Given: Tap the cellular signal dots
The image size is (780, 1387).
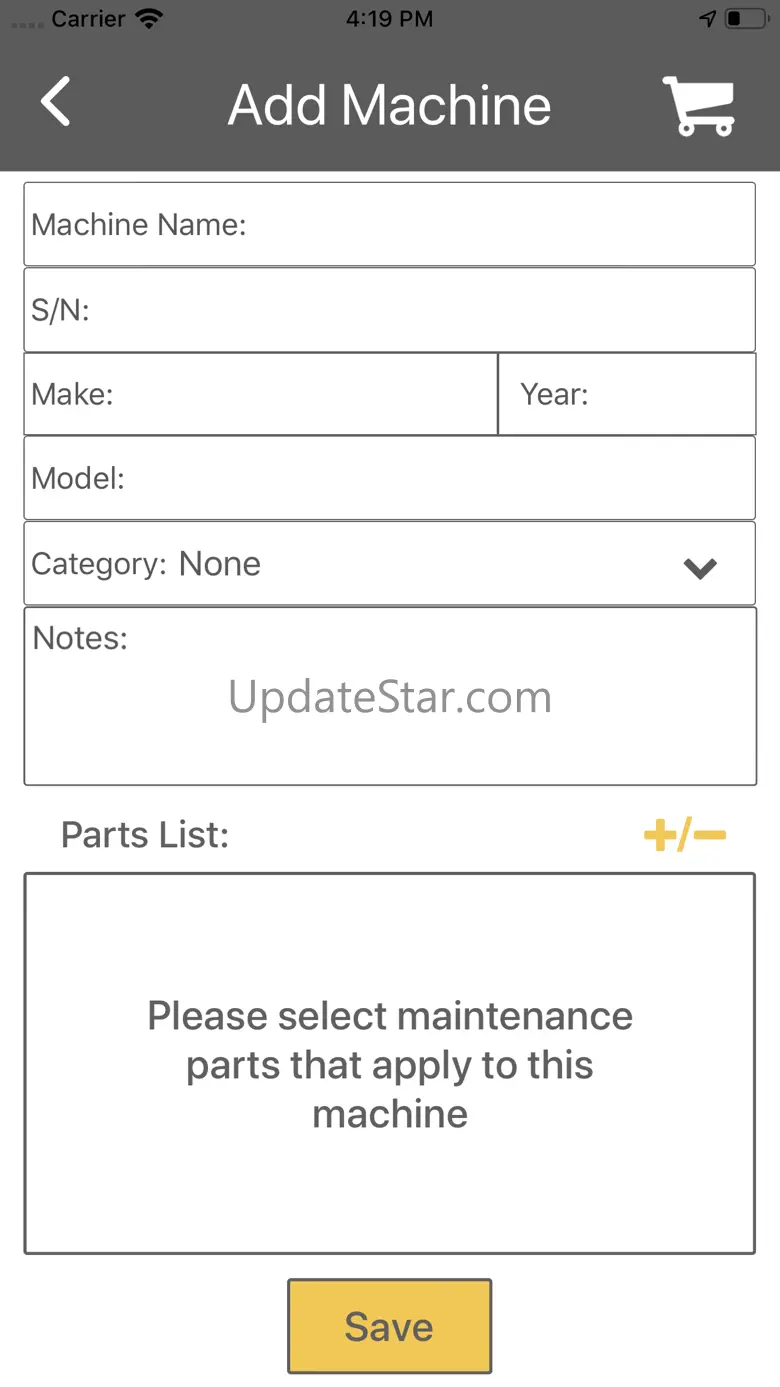Looking at the screenshot, I should click(27, 21).
